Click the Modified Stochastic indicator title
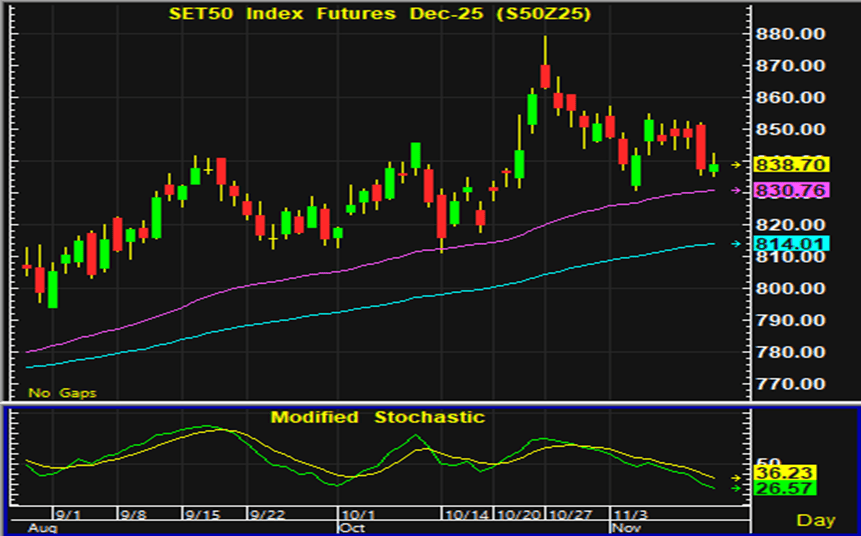The height and width of the screenshot is (536, 861). pos(378,416)
